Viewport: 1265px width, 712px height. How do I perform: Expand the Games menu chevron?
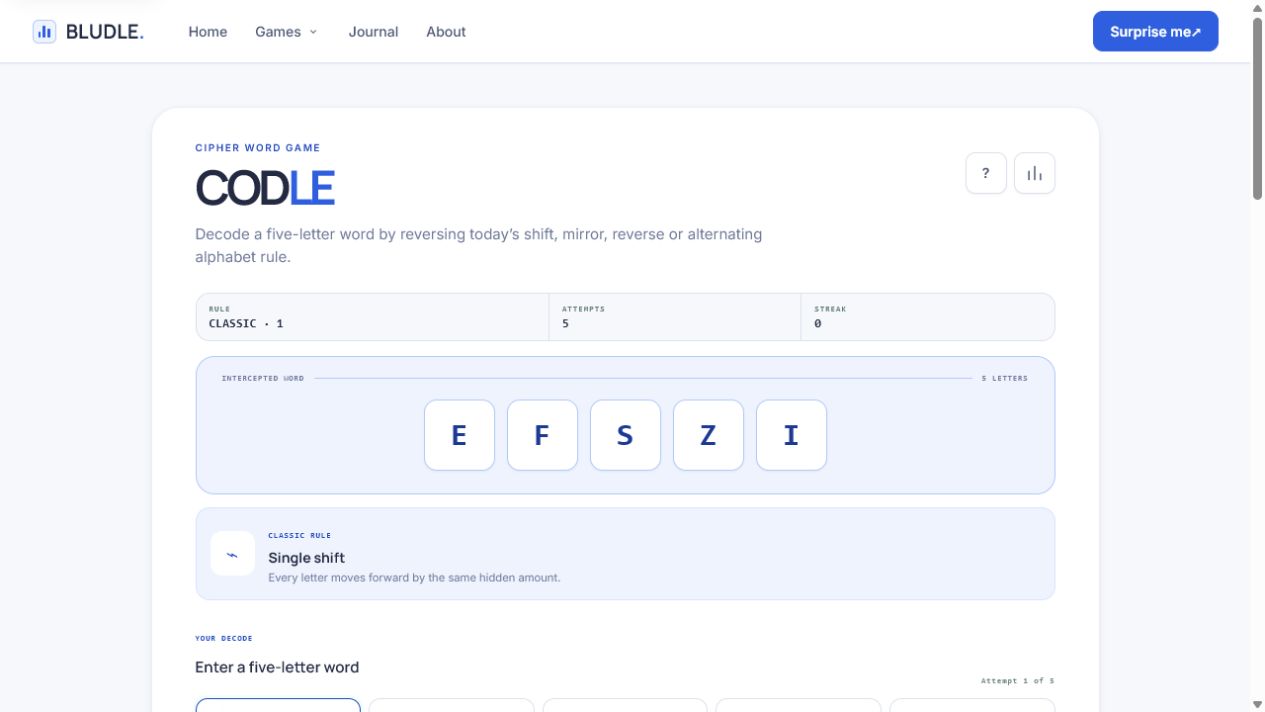coord(313,32)
